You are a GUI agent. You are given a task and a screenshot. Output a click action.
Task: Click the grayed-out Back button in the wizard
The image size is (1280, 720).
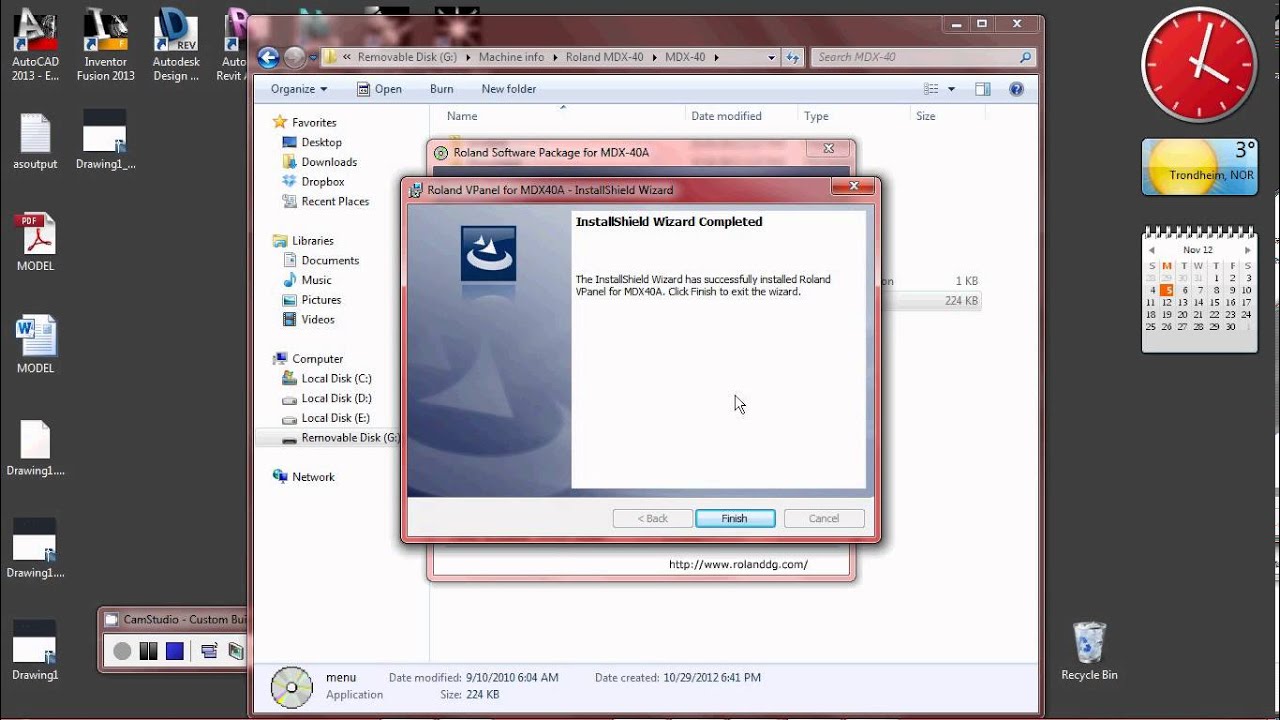pyautogui.click(x=653, y=518)
